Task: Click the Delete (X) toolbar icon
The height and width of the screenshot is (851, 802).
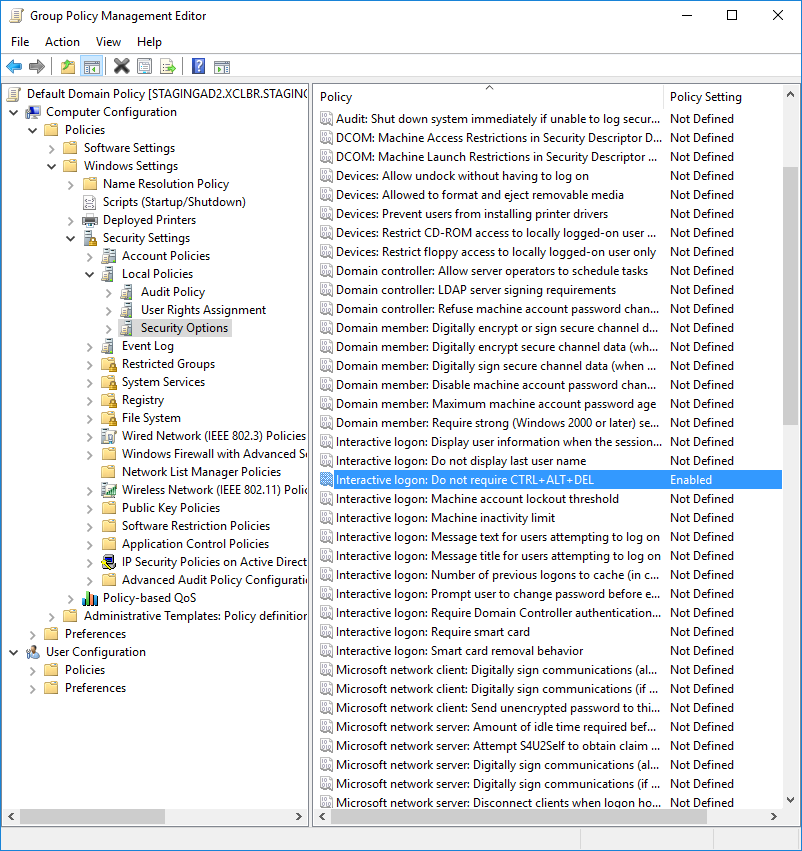Action: (121, 67)
